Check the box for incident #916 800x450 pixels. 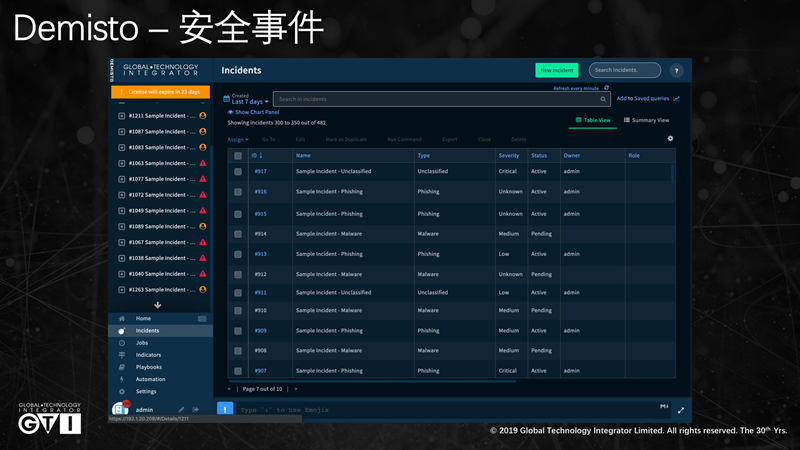238,192
